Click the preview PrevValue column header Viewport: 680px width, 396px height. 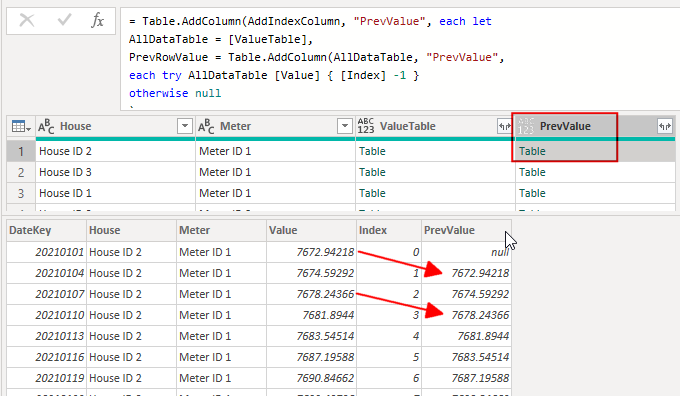[x=466, y=230]
